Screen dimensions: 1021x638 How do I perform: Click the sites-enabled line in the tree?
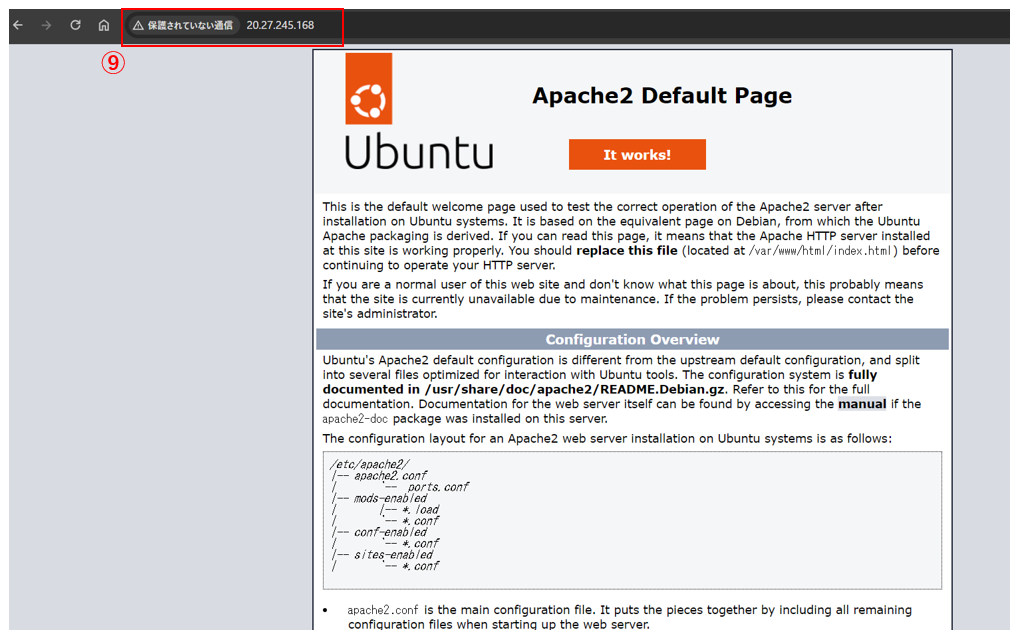[x=393, y=555]
